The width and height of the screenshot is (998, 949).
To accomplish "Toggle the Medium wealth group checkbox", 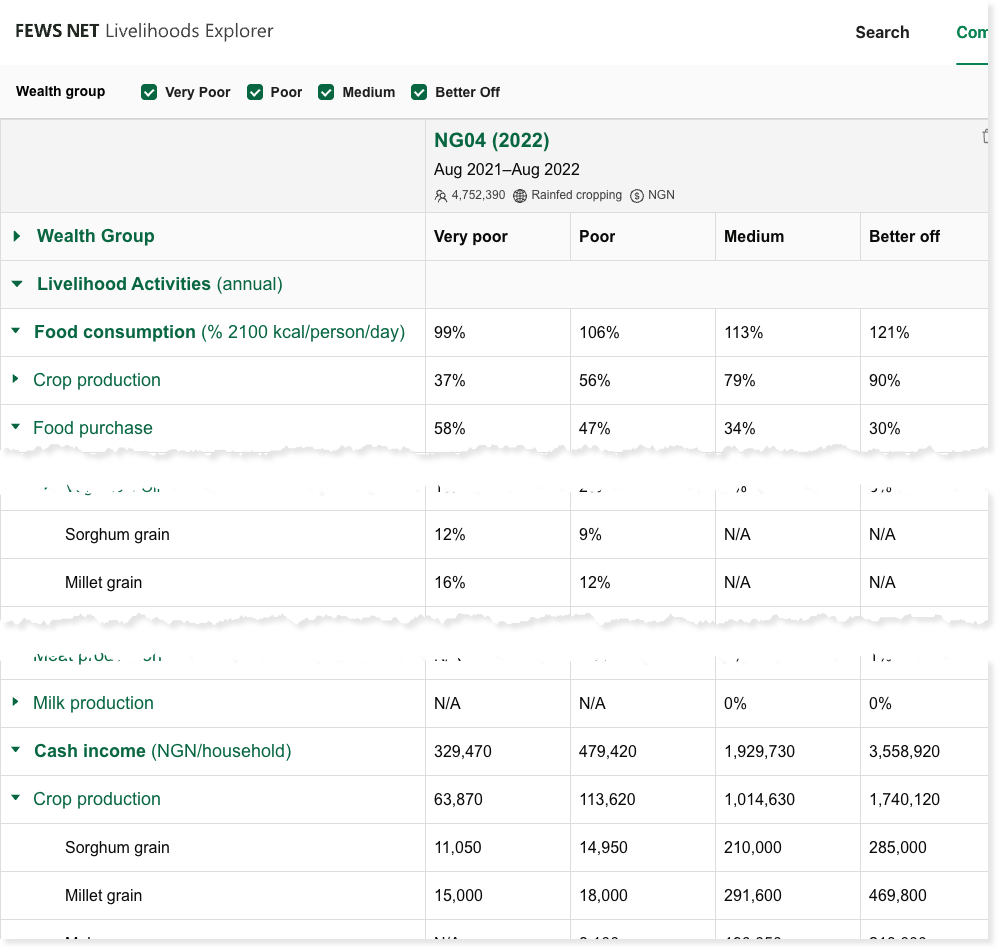I will pyautogui.click(x=326, y=92).
